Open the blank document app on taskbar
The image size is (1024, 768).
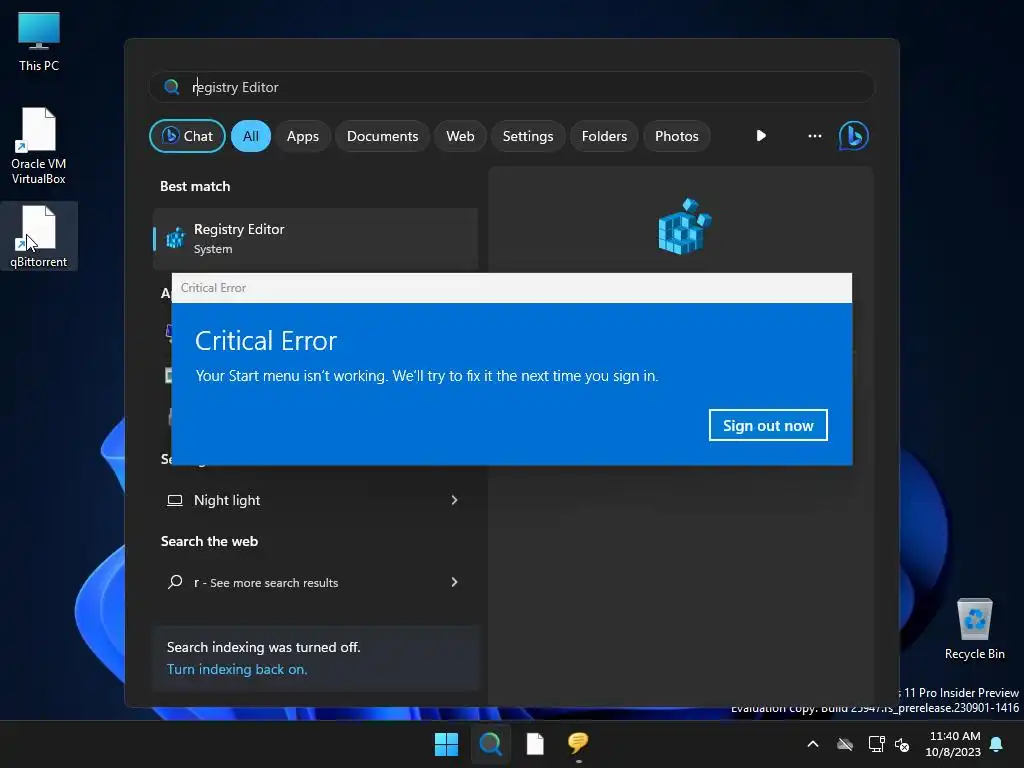(535, 744)
